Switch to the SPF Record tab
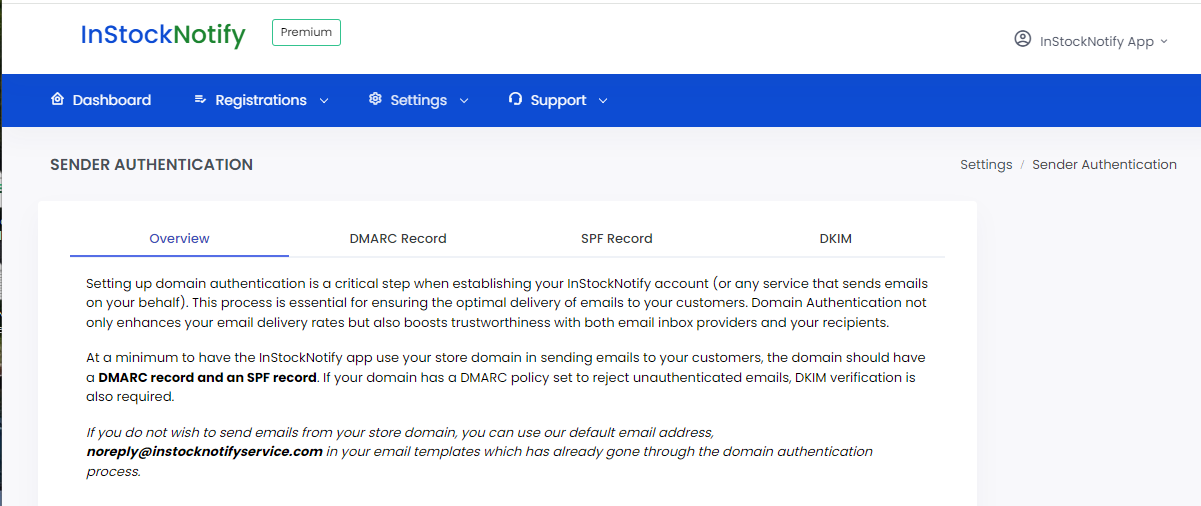 (617, 238)
